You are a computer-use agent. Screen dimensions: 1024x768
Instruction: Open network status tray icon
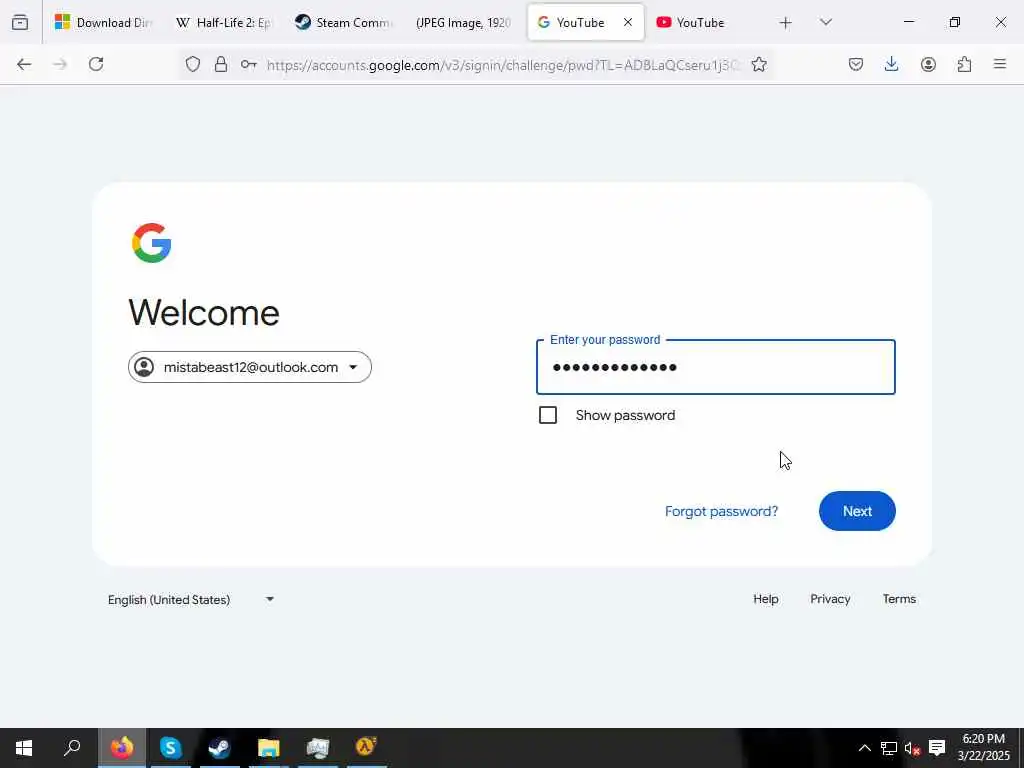point(889,748)
